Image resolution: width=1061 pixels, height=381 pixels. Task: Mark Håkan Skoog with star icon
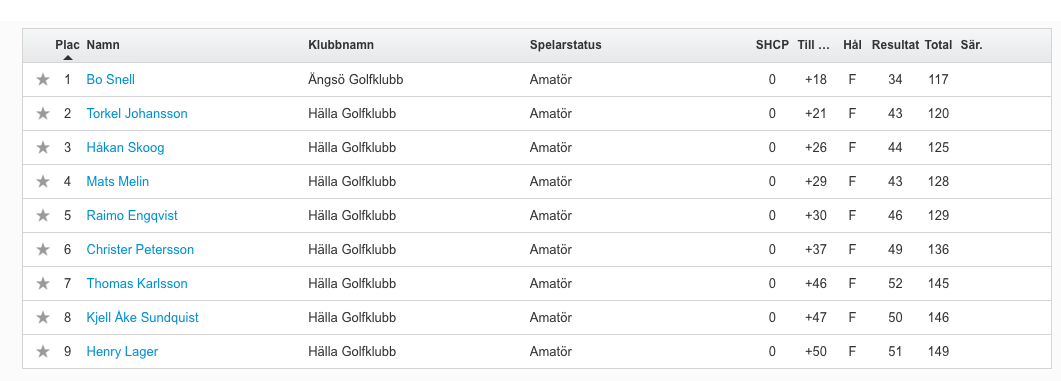tap(43, 147)
